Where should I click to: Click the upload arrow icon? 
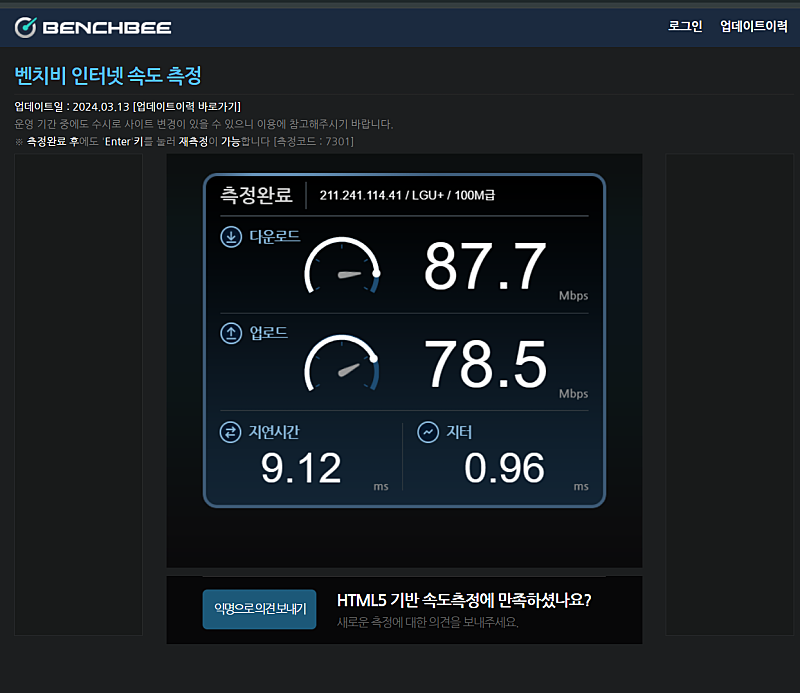point(231,333)
